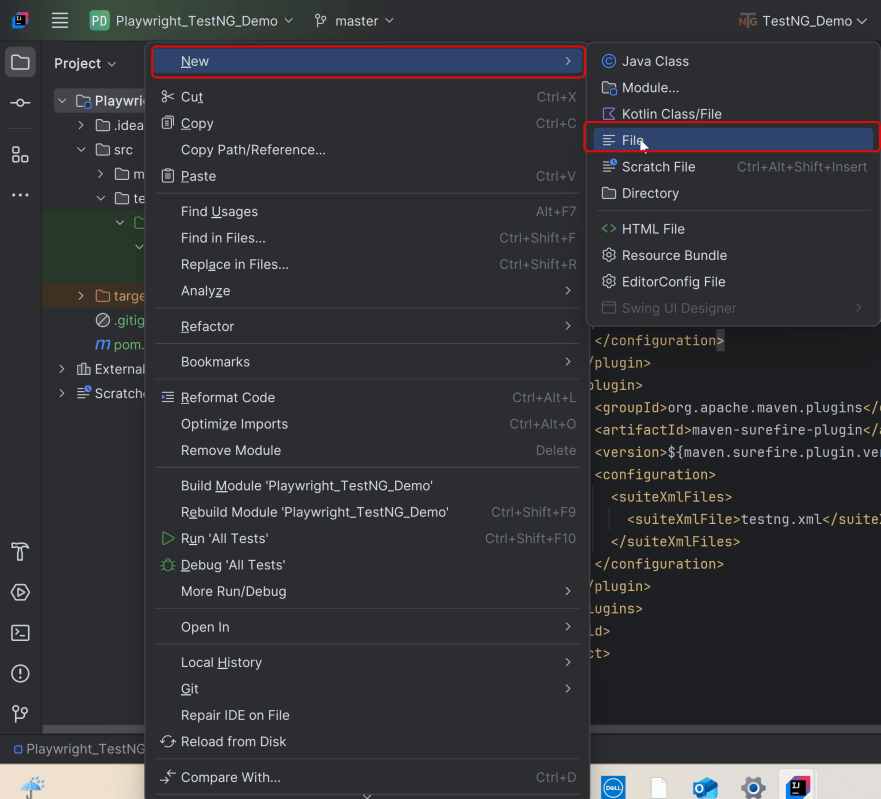The height and width of the screenshot is (799, 881).
Task: Expand the External Libraries tree node
Action: (62, 369)
